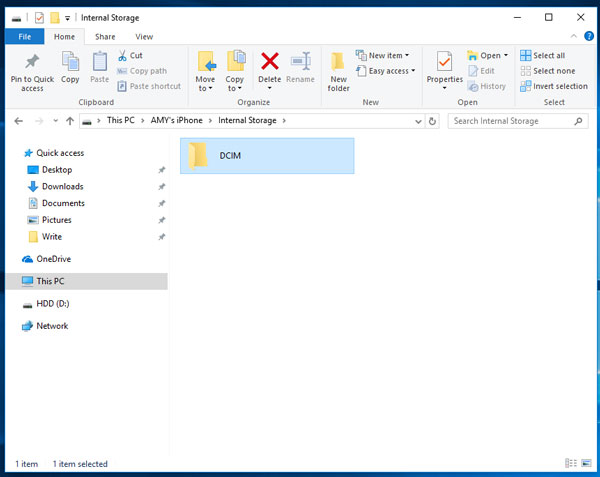Click Internal Storage breadcrumb

point(247,120)
